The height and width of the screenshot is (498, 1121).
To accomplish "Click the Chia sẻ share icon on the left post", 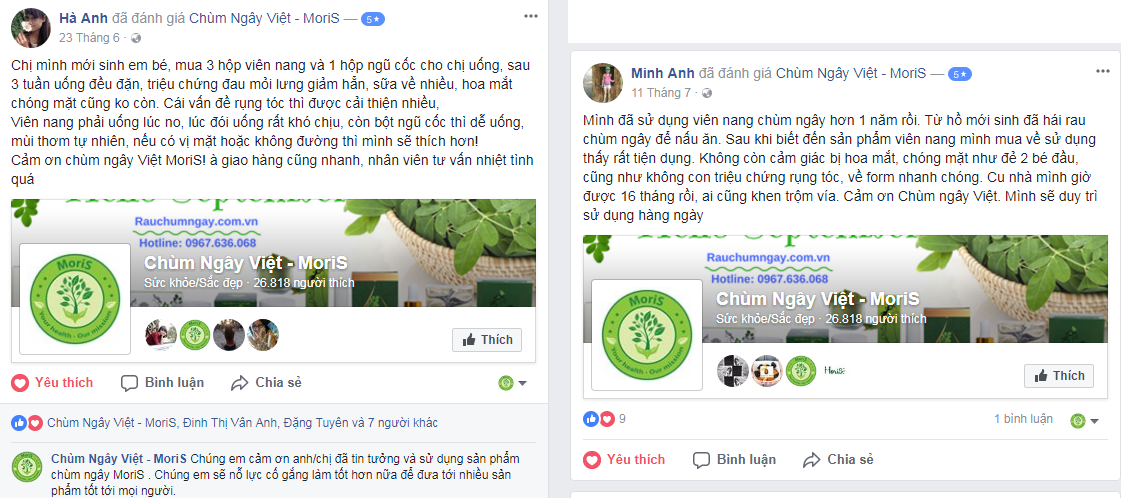I will tap(239, 383).
